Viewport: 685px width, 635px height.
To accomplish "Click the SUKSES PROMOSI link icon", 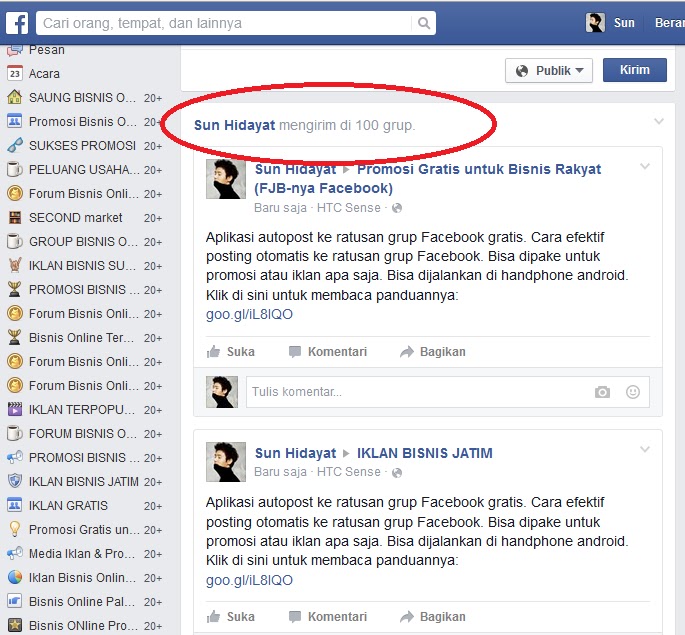I will pos(14,145).
